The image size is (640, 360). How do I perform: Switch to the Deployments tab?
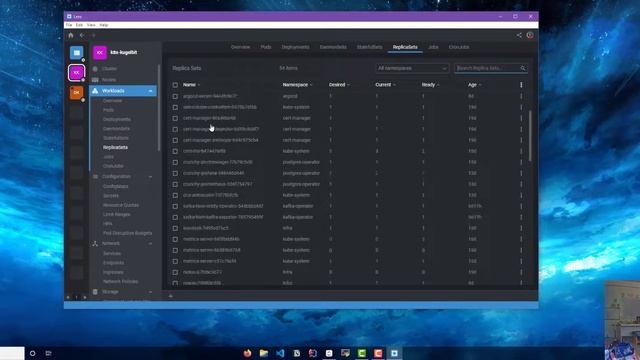click(x=296, y=47)
